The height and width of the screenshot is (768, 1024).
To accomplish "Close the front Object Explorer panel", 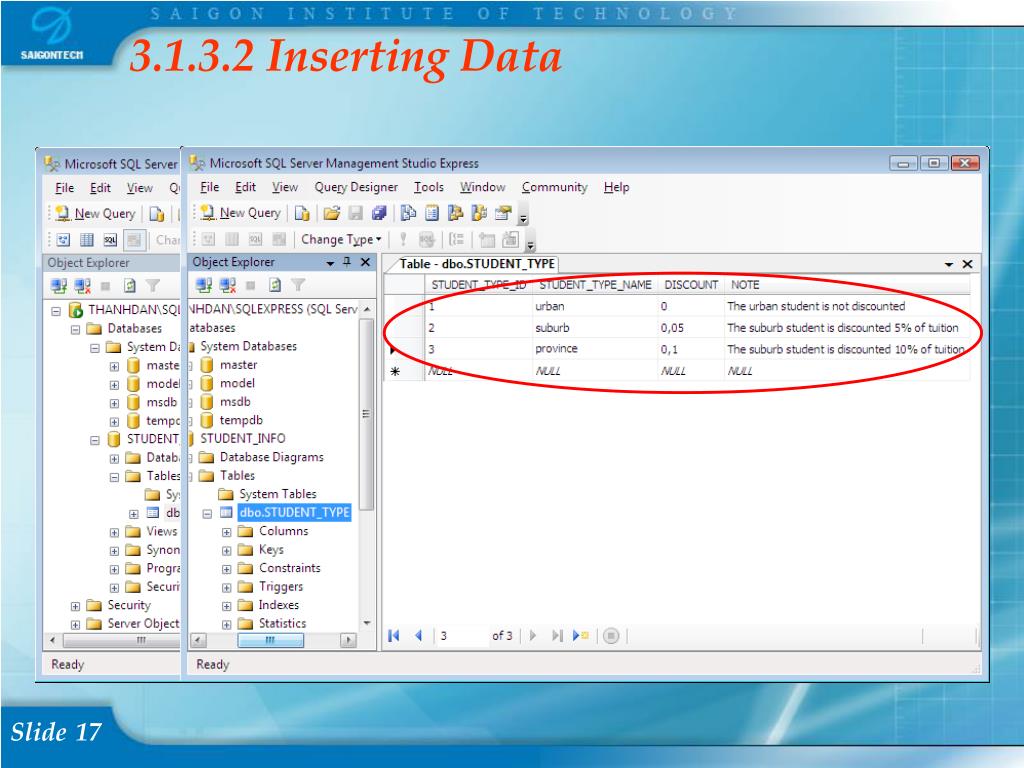I will 366,262.
